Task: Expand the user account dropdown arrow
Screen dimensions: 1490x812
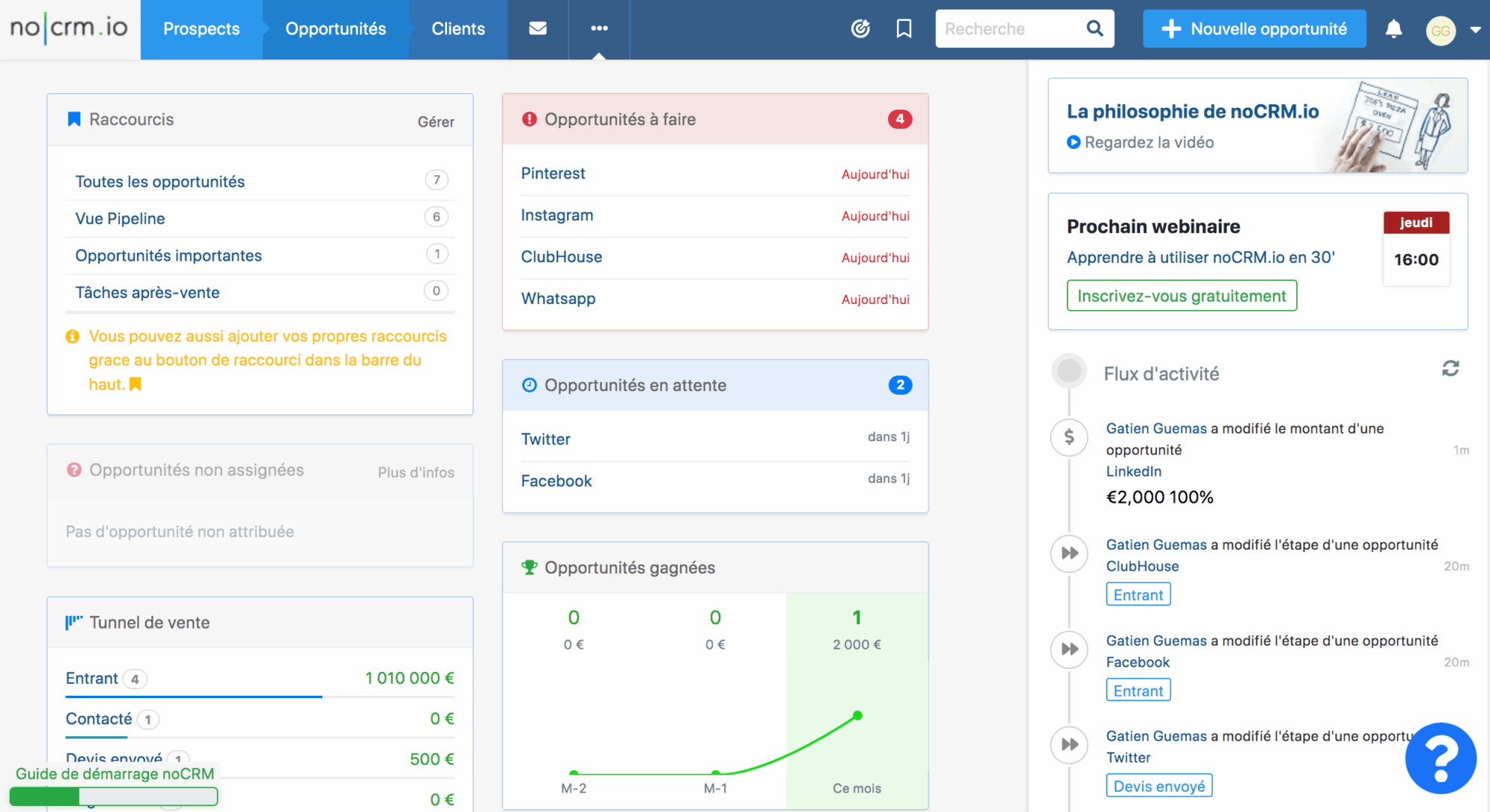Action: pos(1474,30)
